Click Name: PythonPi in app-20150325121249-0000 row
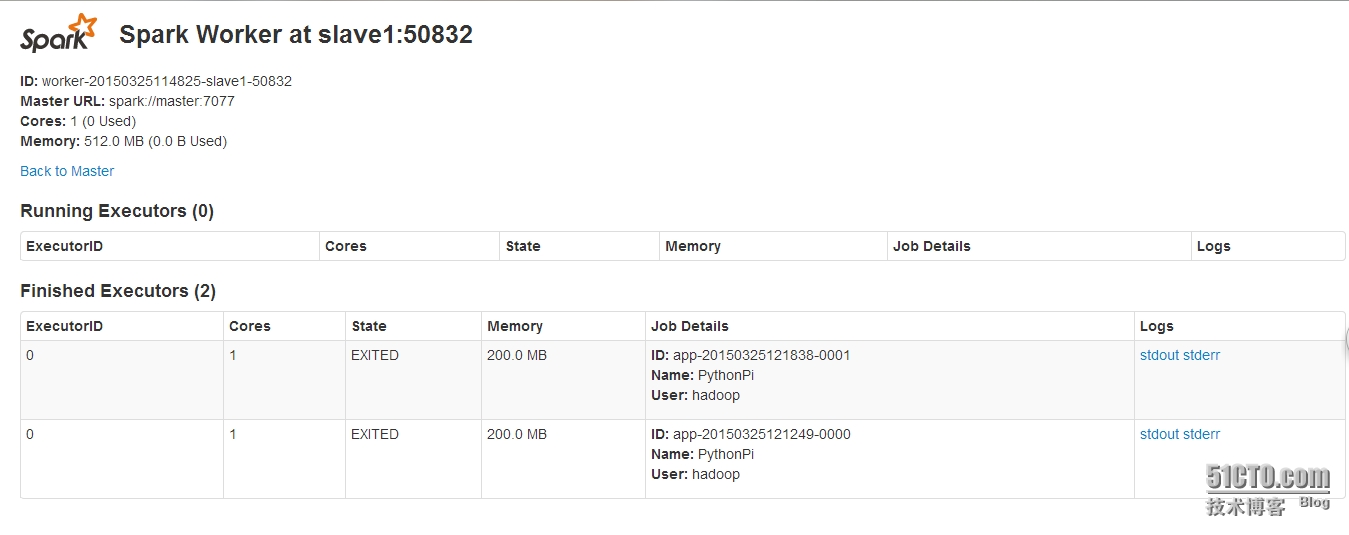Screen dimensions: 1349x535 click(x=703, y=454)
